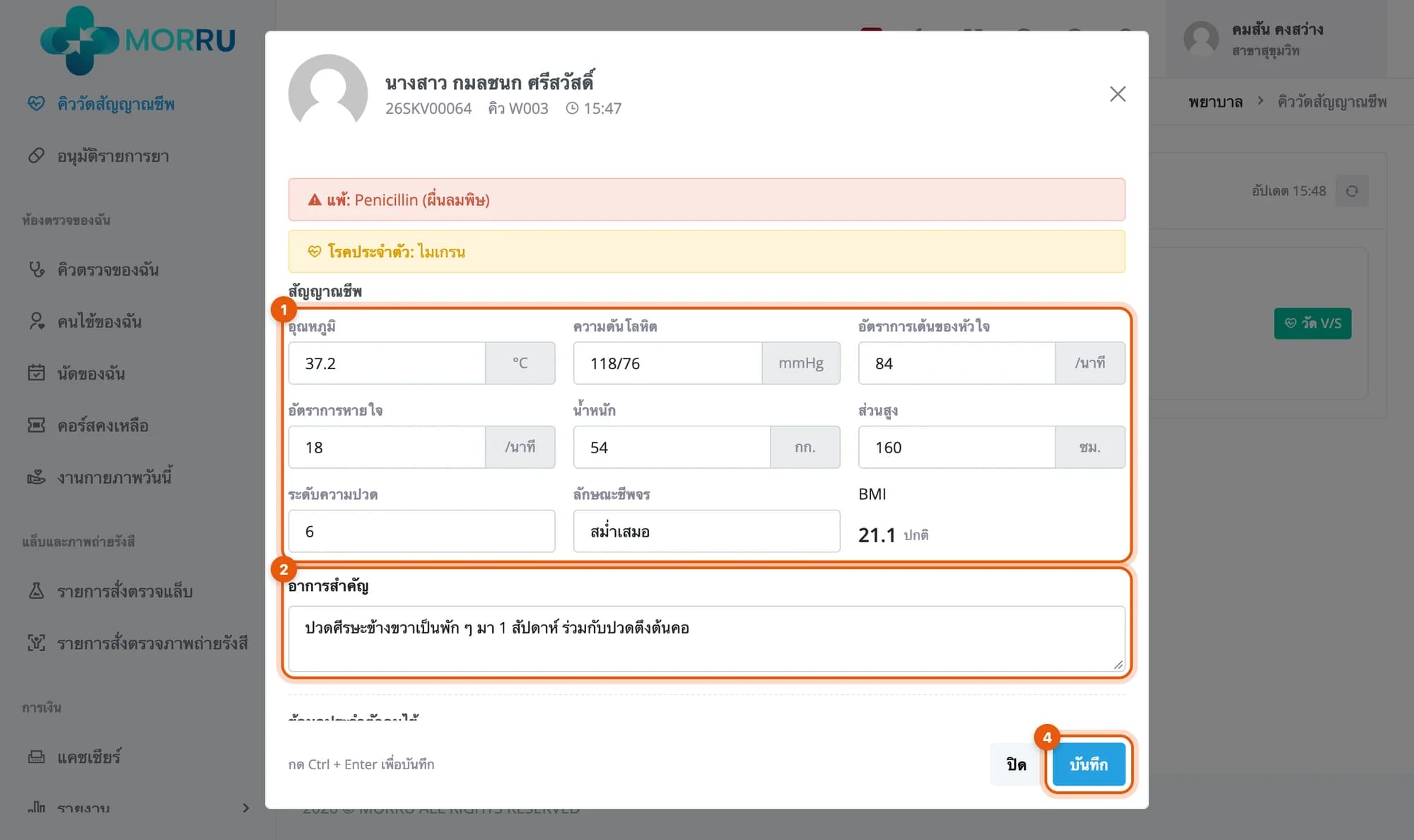Click the user name คมสัน คงสว่าง

(1278, 29)
